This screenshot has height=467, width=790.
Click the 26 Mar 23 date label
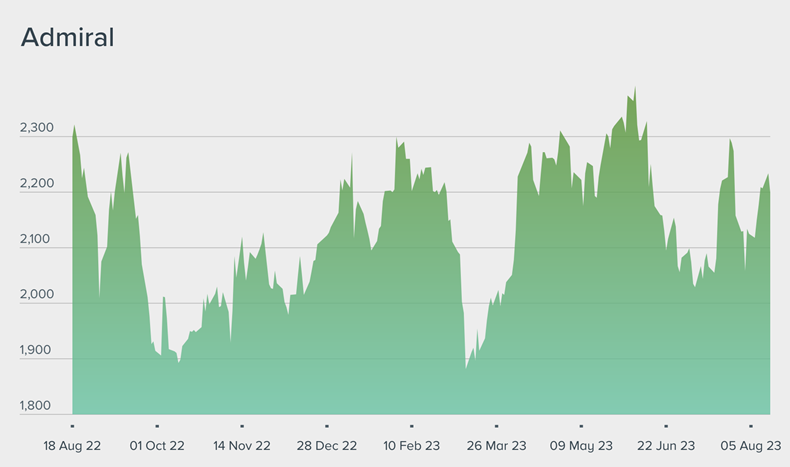(496, 446)
